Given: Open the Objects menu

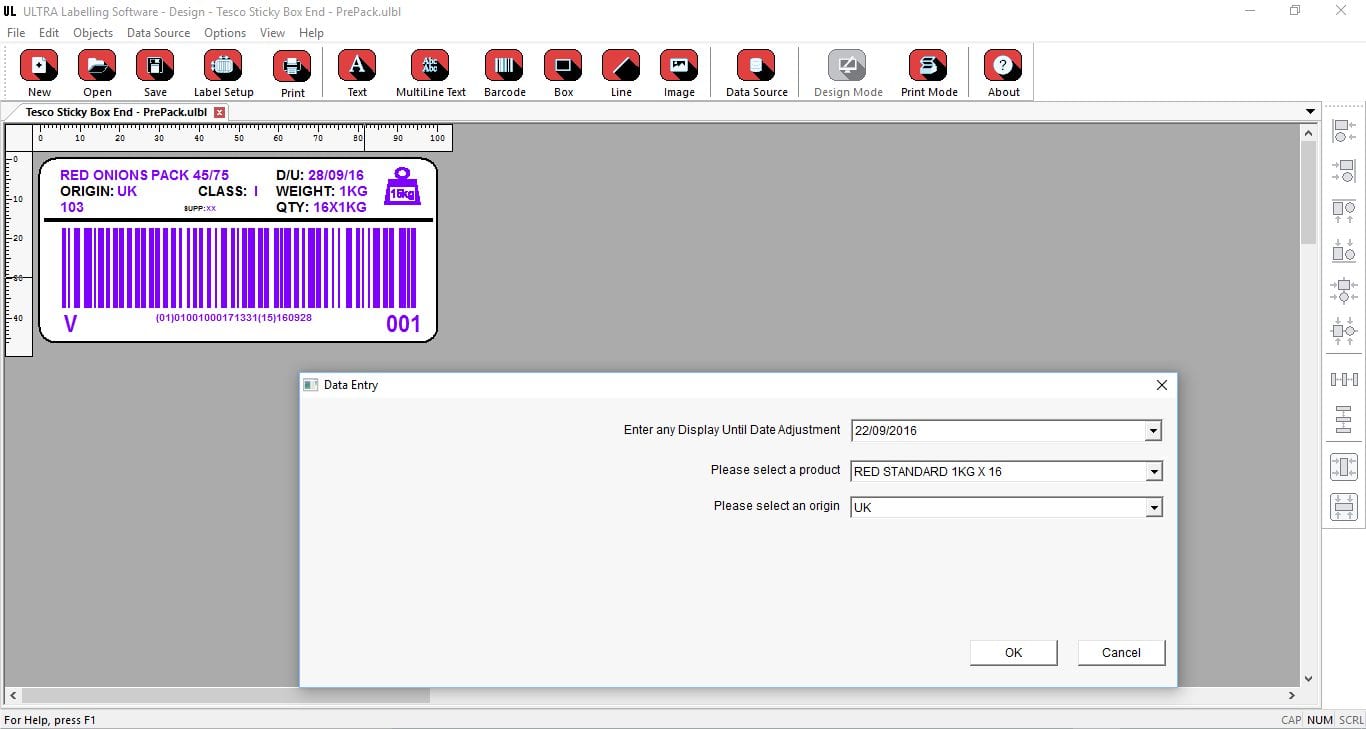Looking at the screenshot, I should 93,33.
